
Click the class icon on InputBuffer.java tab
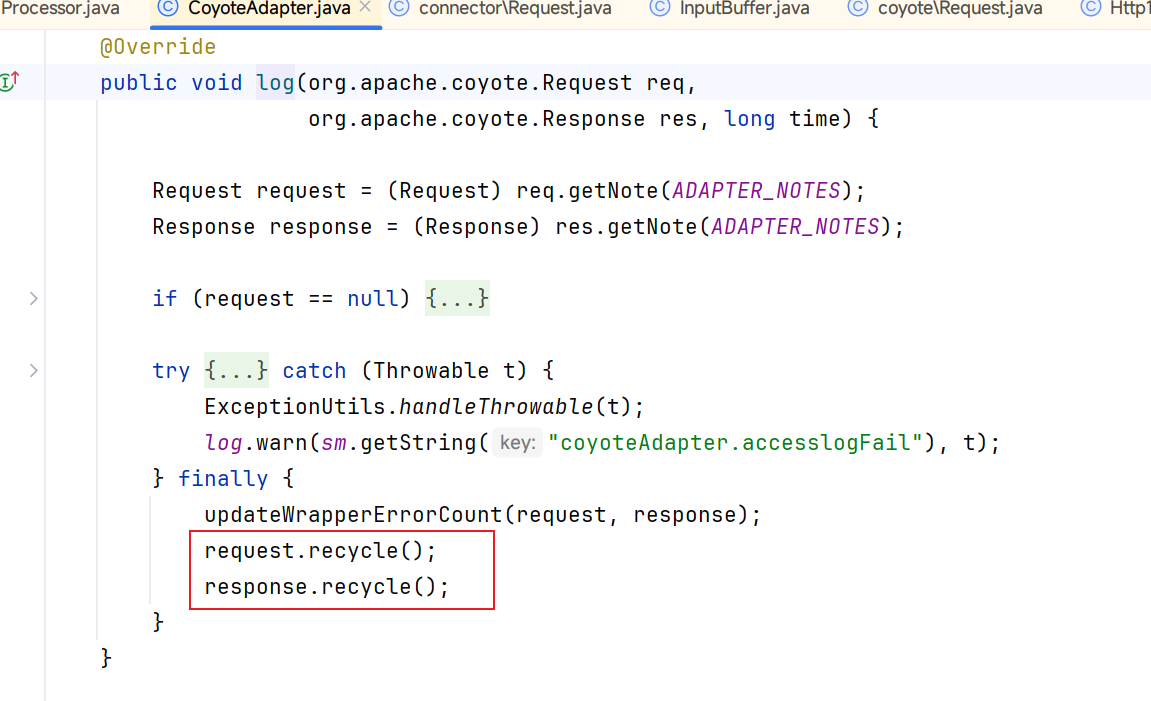[x=660, y=9]
